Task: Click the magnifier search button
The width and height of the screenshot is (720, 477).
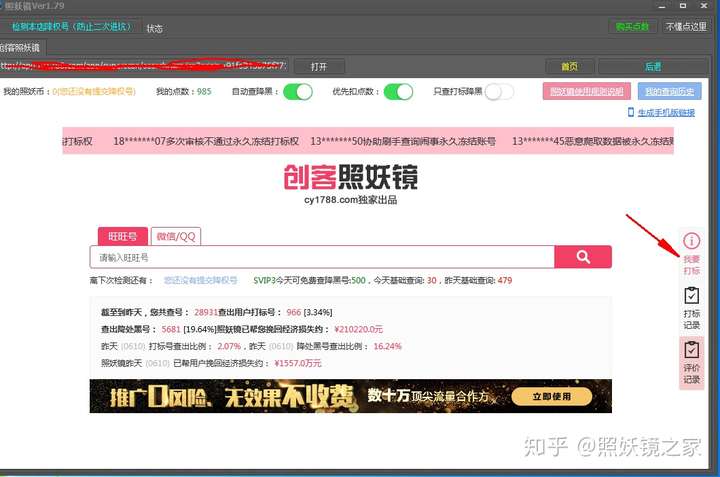Action: [x=583, y=257]
